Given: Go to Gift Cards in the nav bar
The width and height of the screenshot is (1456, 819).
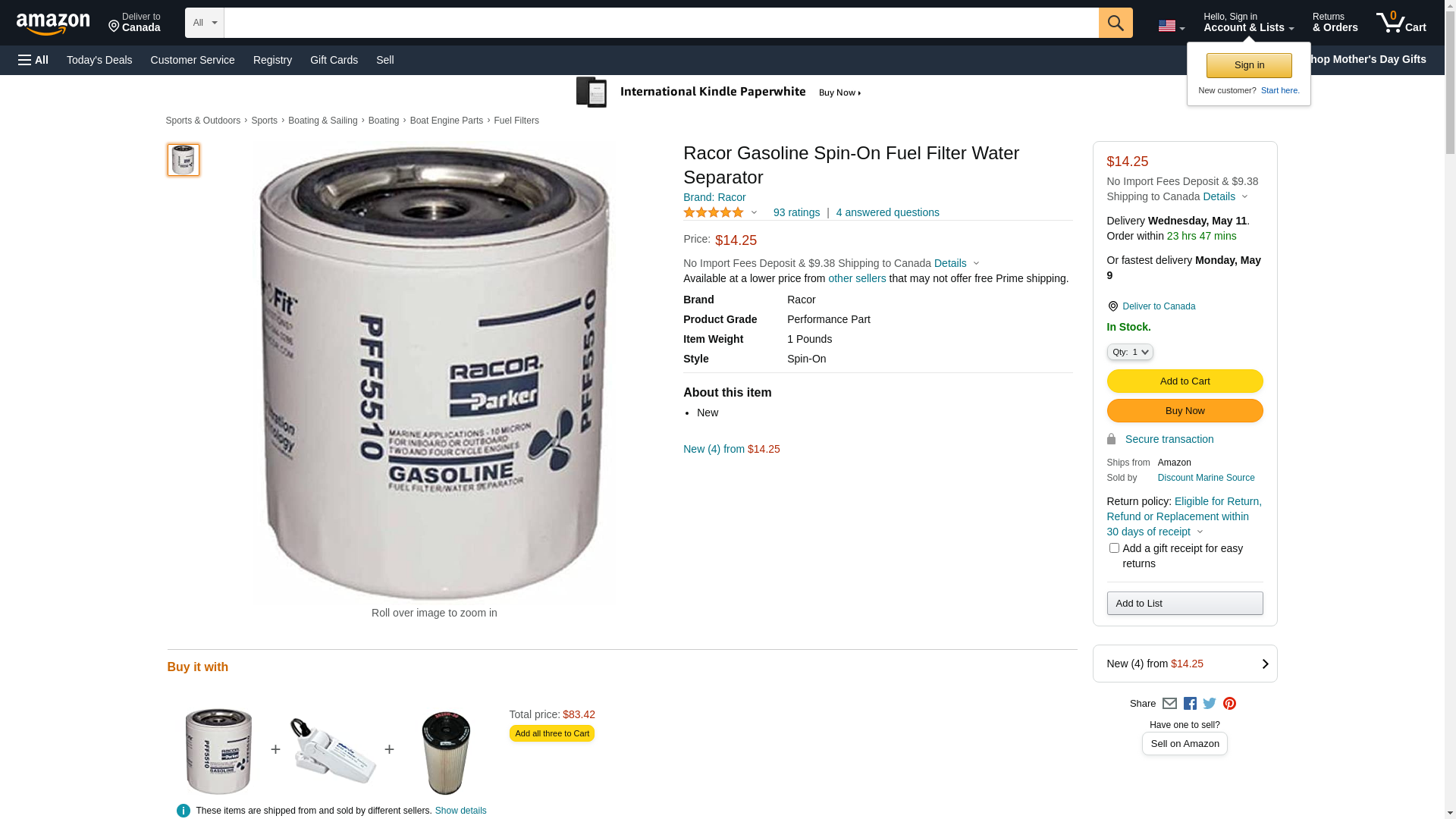Looking at the screenshot, I should coord(334,60).
